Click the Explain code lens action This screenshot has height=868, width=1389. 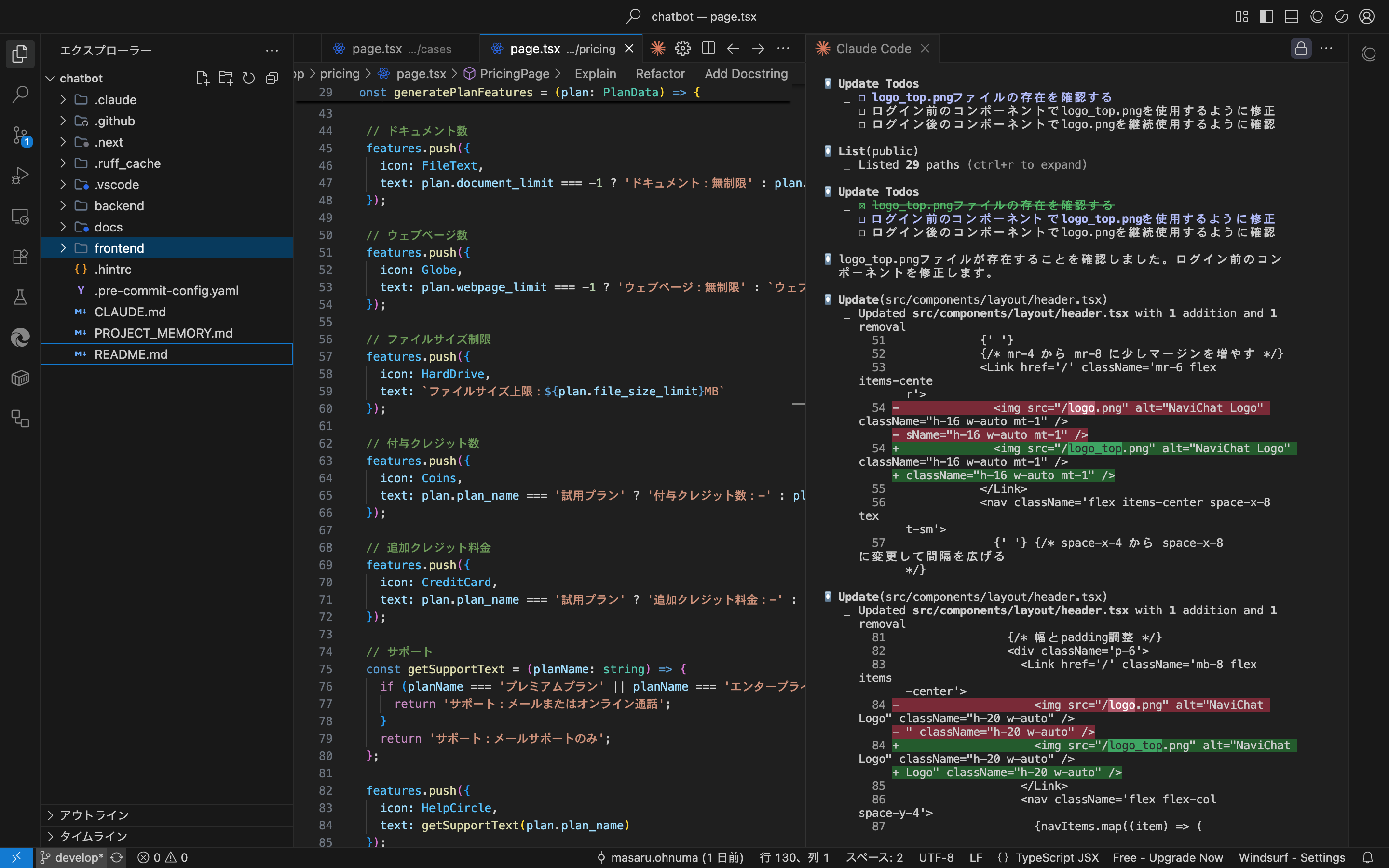tap(595, 74)
